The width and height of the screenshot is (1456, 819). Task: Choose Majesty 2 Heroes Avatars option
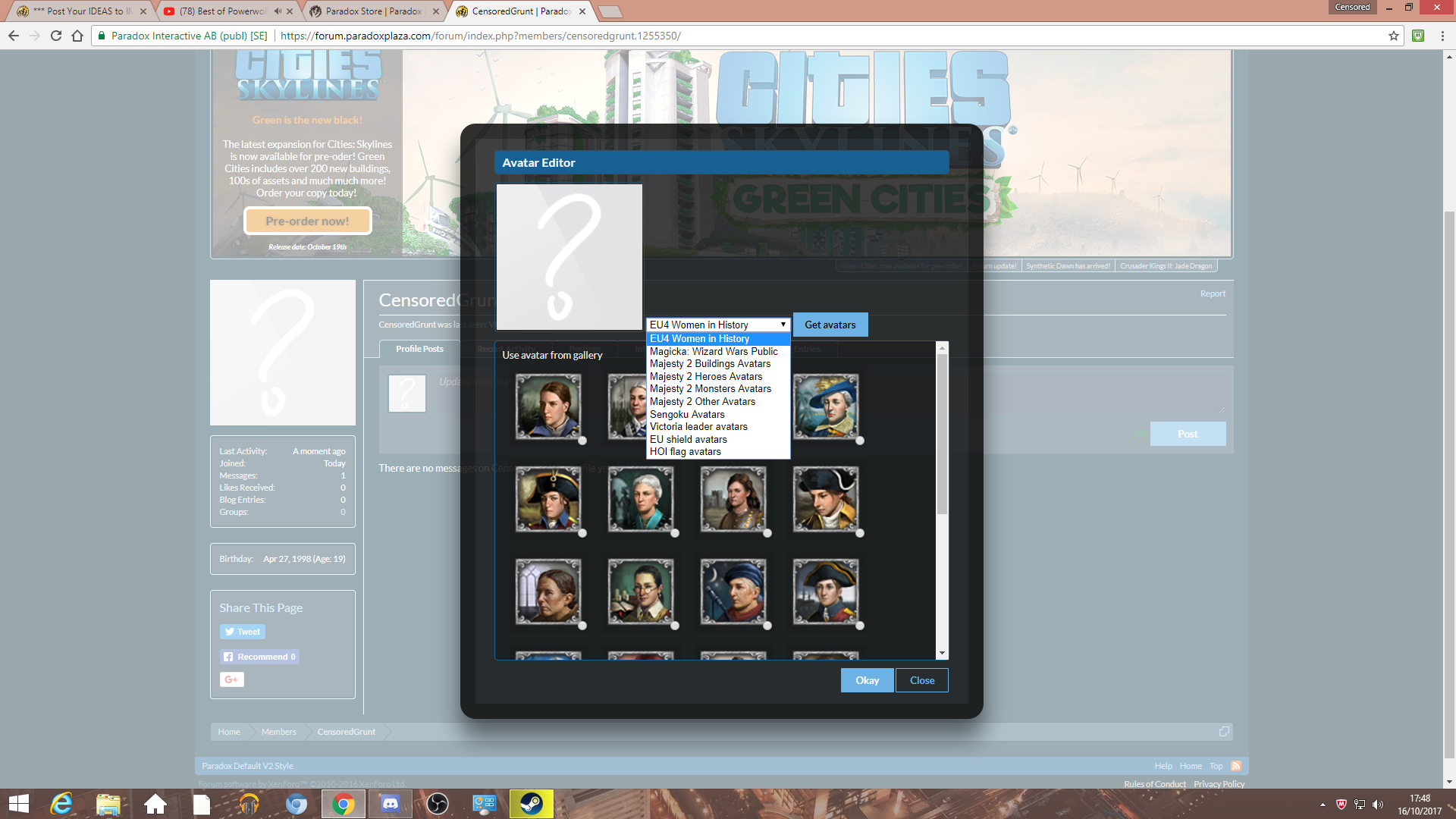click(x=718, y=377)
